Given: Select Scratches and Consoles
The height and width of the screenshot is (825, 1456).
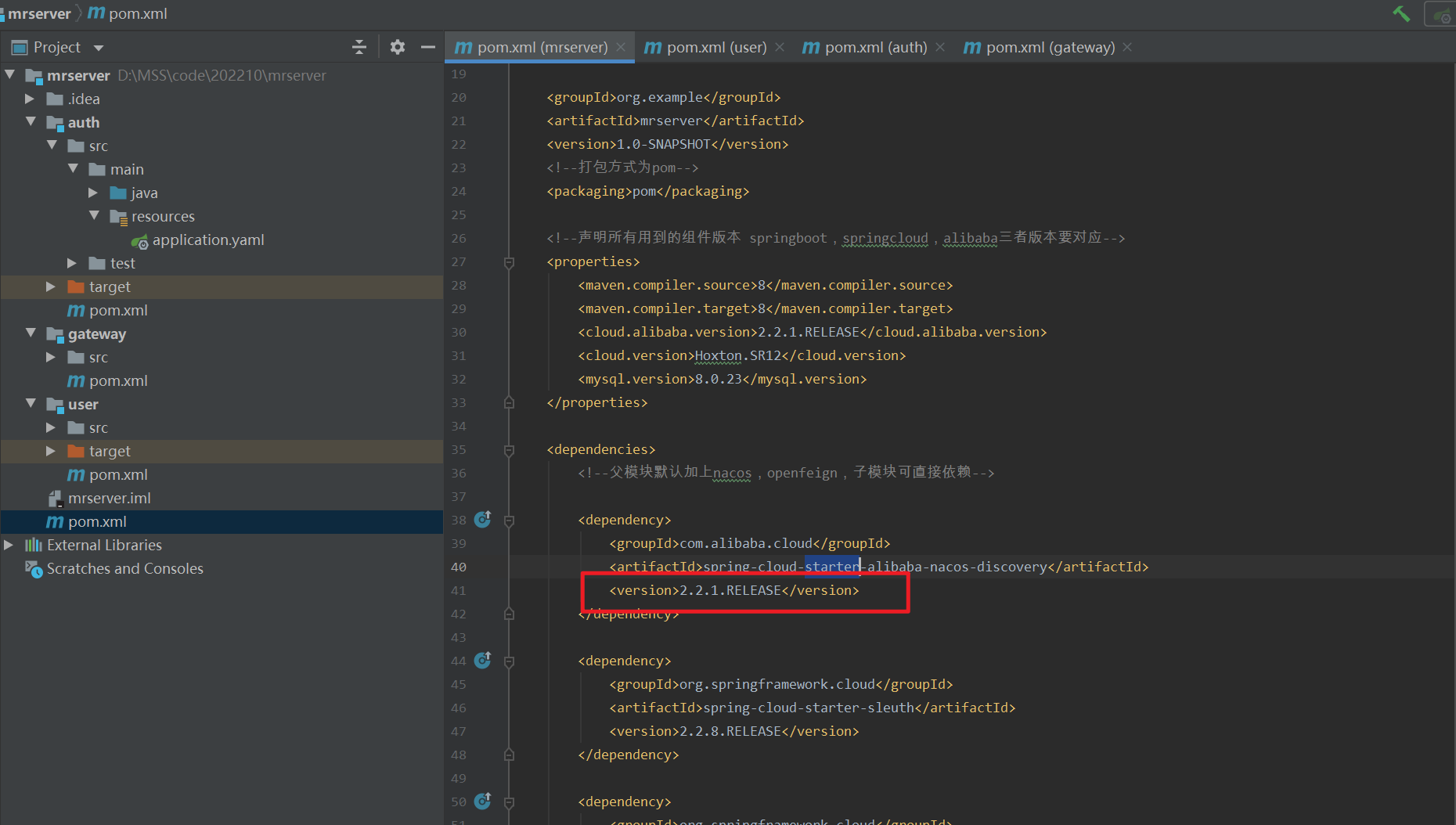Looking at the screenshot, I should tap(222, 568).
